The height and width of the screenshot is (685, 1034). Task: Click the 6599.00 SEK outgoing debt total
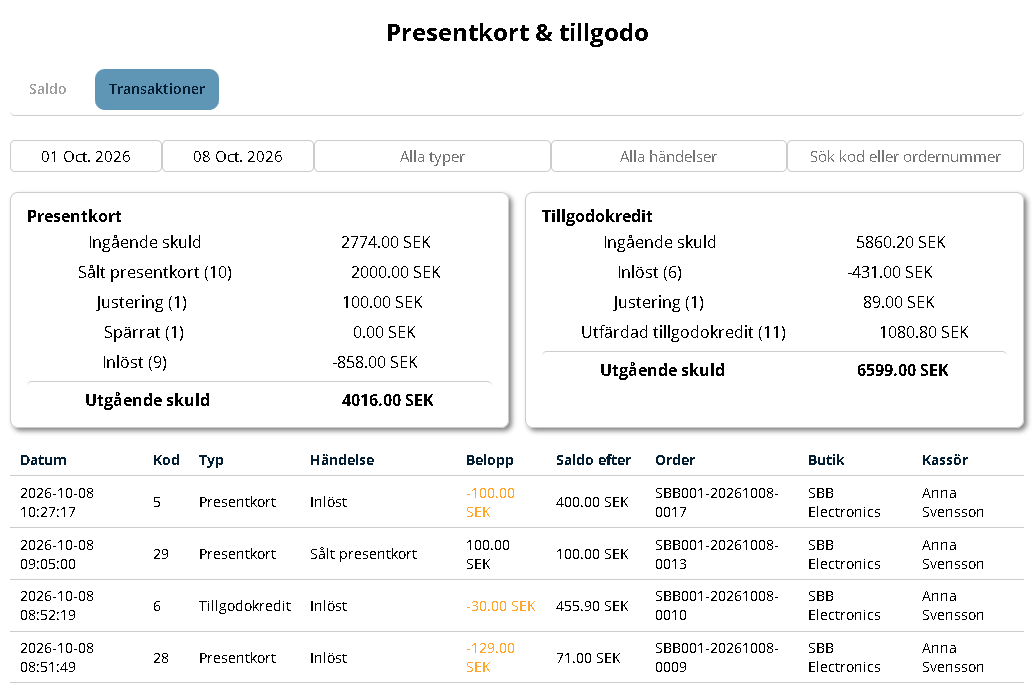pos(903,371)
